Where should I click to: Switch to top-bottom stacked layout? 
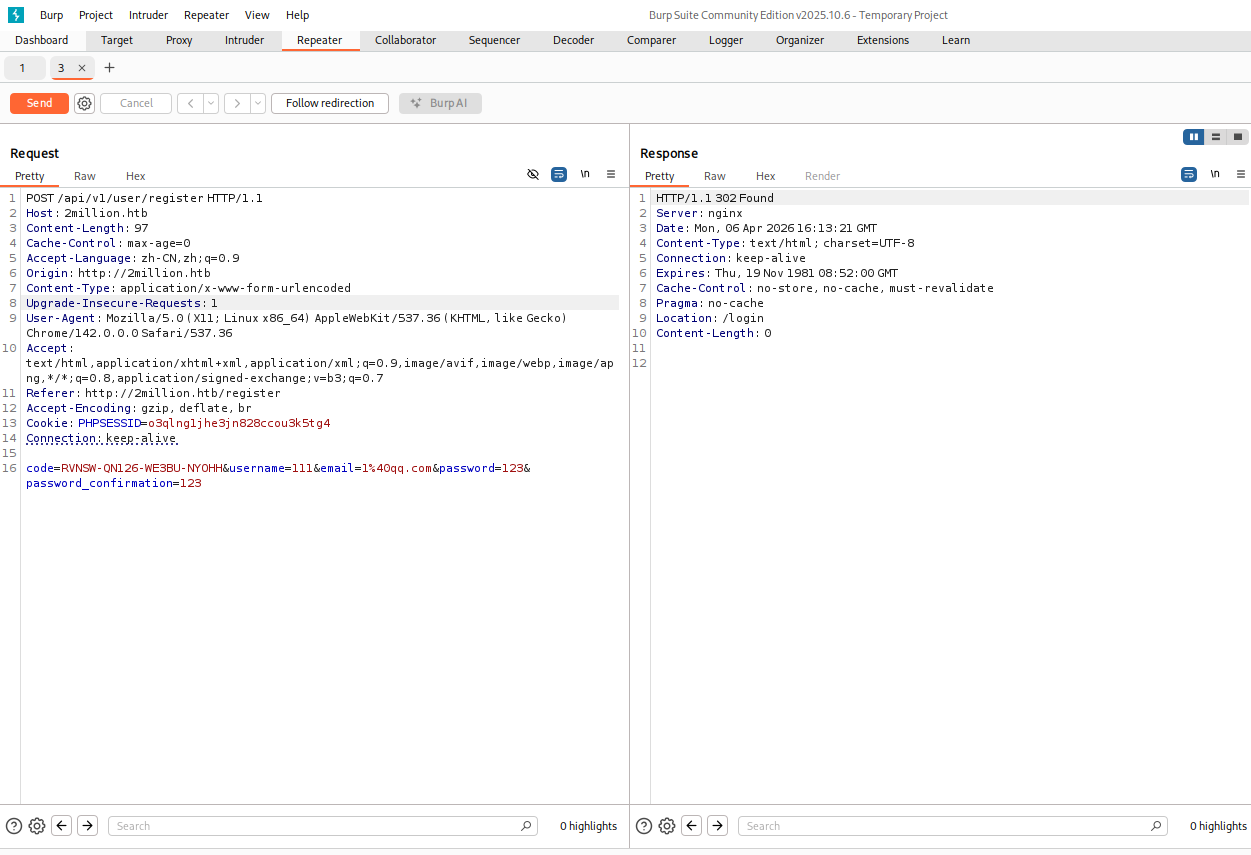(1216, 137)
